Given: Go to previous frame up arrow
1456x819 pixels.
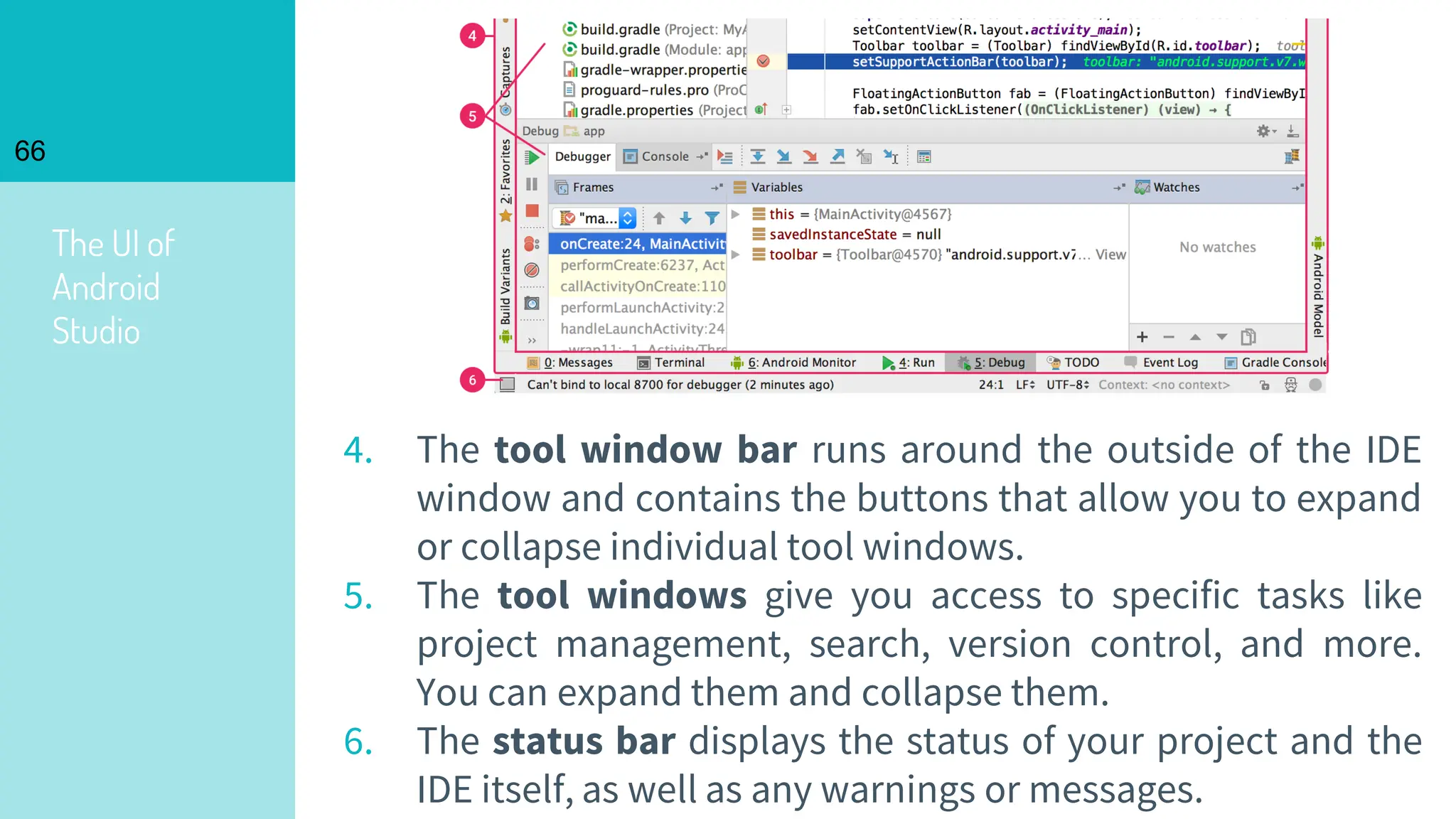Looking at the screenshot, I should pos(659,218).
